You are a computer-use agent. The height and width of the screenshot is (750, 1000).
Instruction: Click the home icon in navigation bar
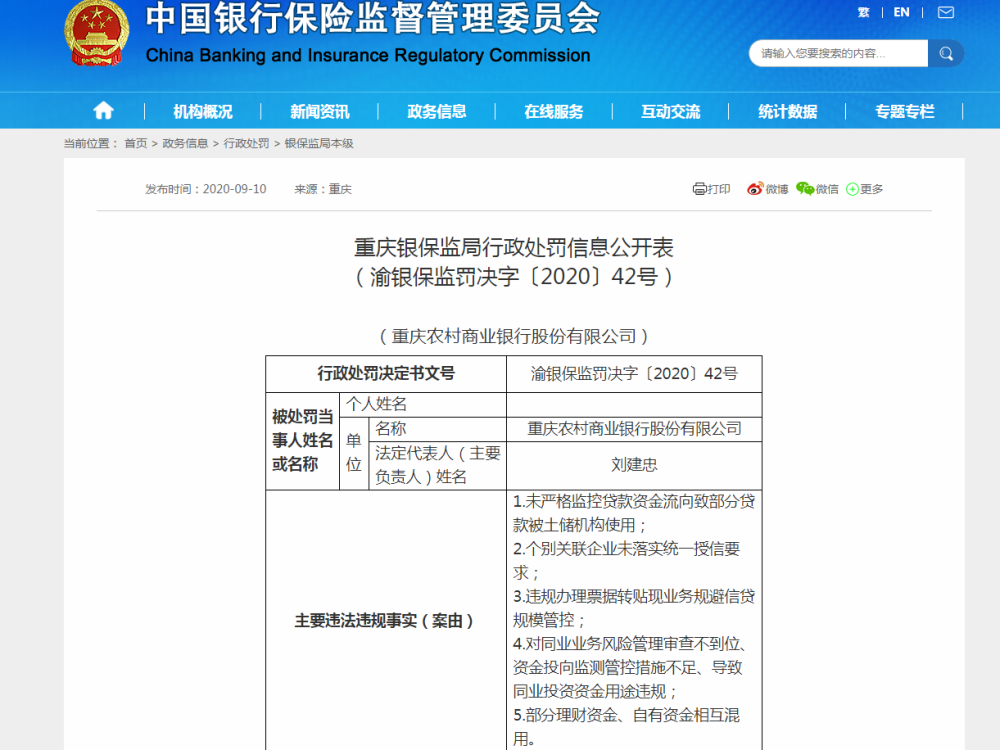click(103, 111)
